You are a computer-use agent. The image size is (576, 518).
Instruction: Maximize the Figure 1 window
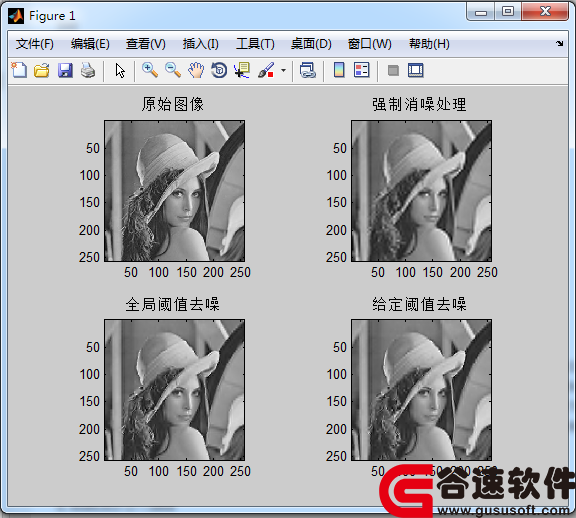coord(508,12)
